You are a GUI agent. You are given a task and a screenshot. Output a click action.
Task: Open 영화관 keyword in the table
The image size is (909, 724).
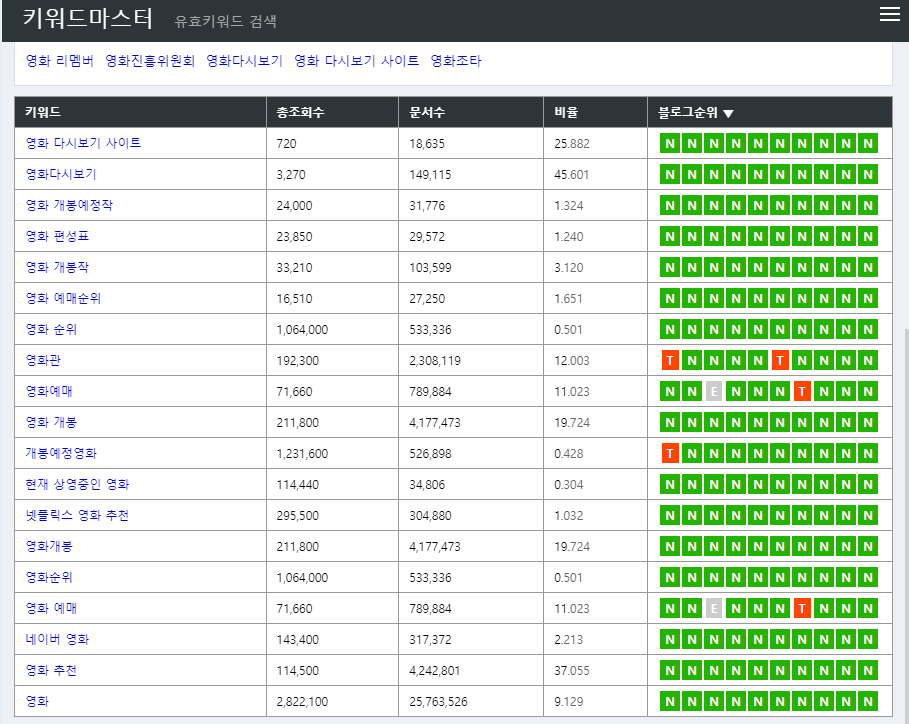(x=43, y=361)
